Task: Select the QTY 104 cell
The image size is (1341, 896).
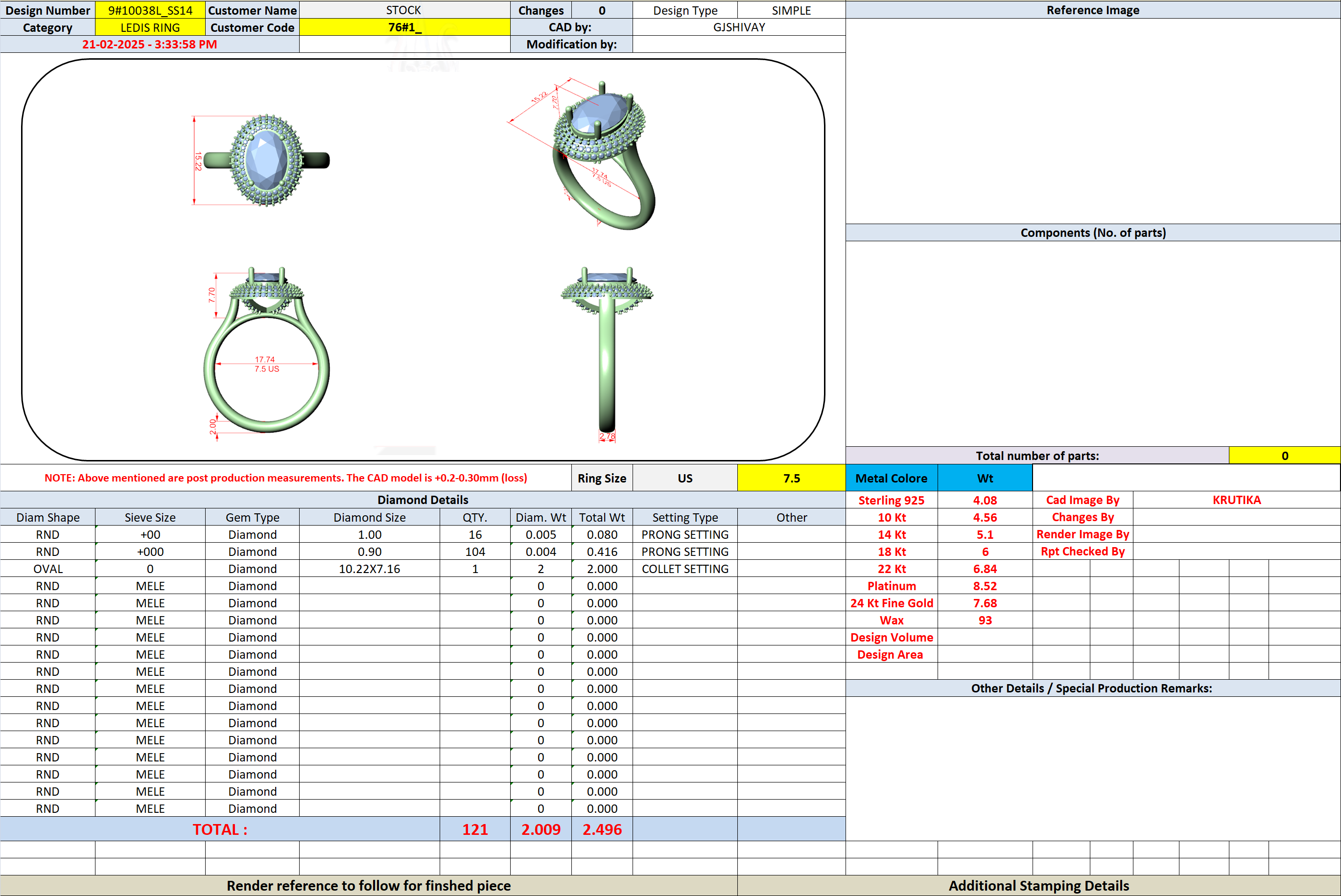Action: tap(475, 551)
